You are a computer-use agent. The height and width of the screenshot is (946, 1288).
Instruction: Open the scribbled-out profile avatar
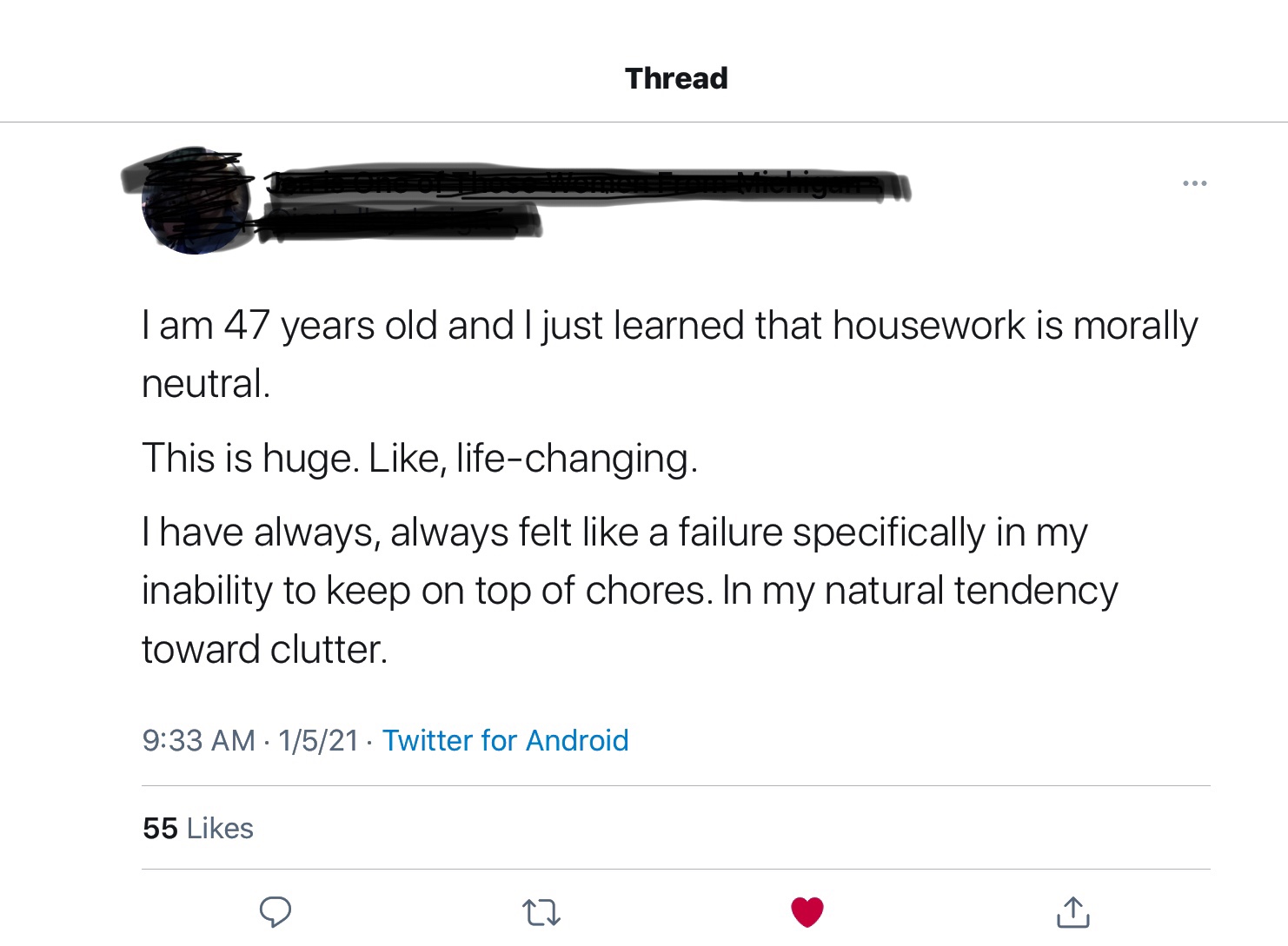tap(196, 201)
